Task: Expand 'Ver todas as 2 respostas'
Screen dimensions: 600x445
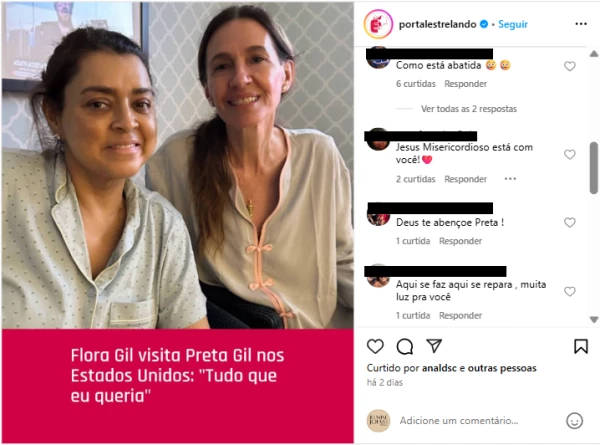Action: coord(469,109)
